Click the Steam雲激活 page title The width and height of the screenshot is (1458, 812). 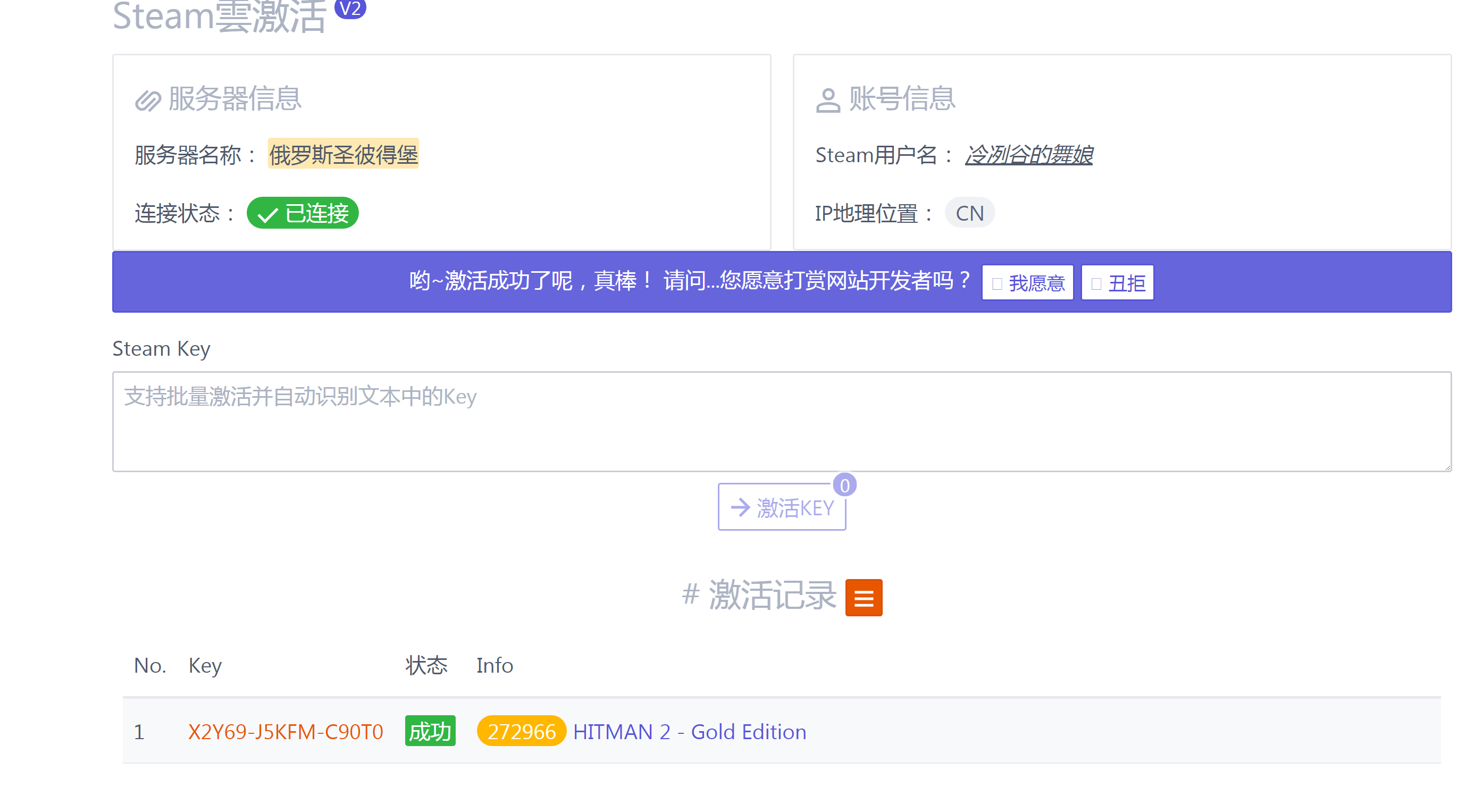pyautogui.click(x=220, y=16)
